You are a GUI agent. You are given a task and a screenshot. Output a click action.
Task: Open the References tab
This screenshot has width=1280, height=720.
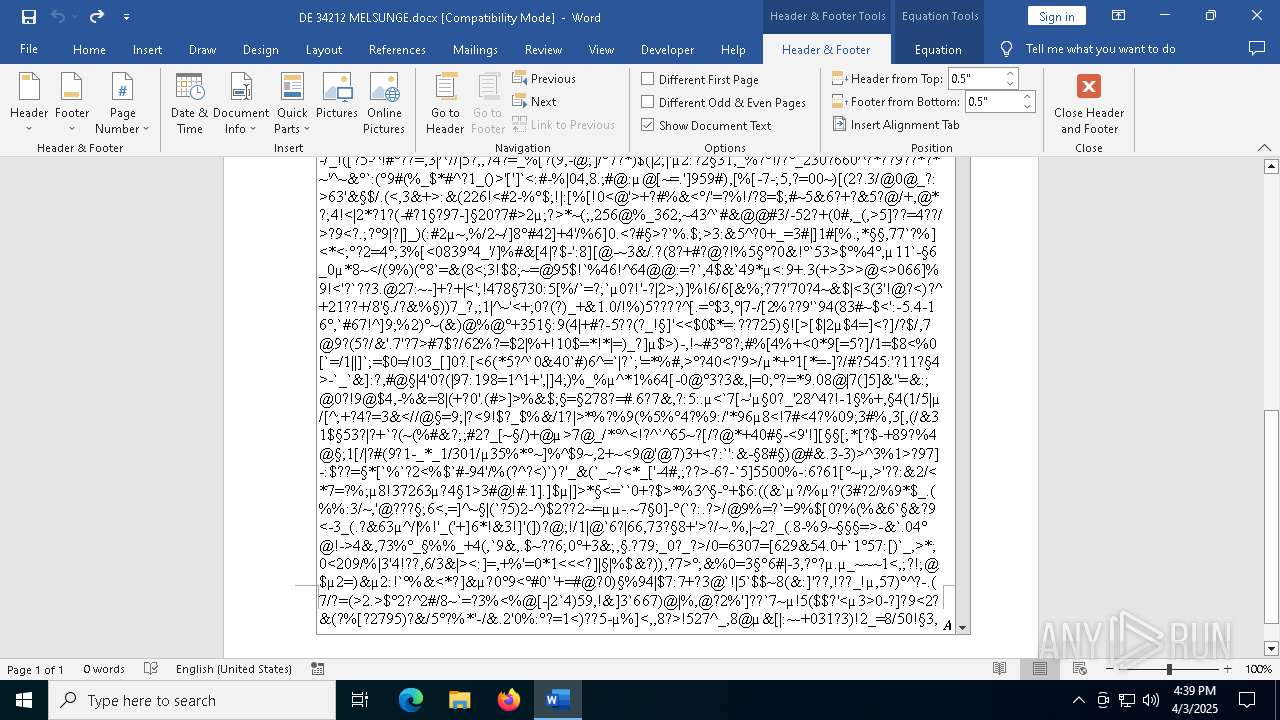[397, 49]
